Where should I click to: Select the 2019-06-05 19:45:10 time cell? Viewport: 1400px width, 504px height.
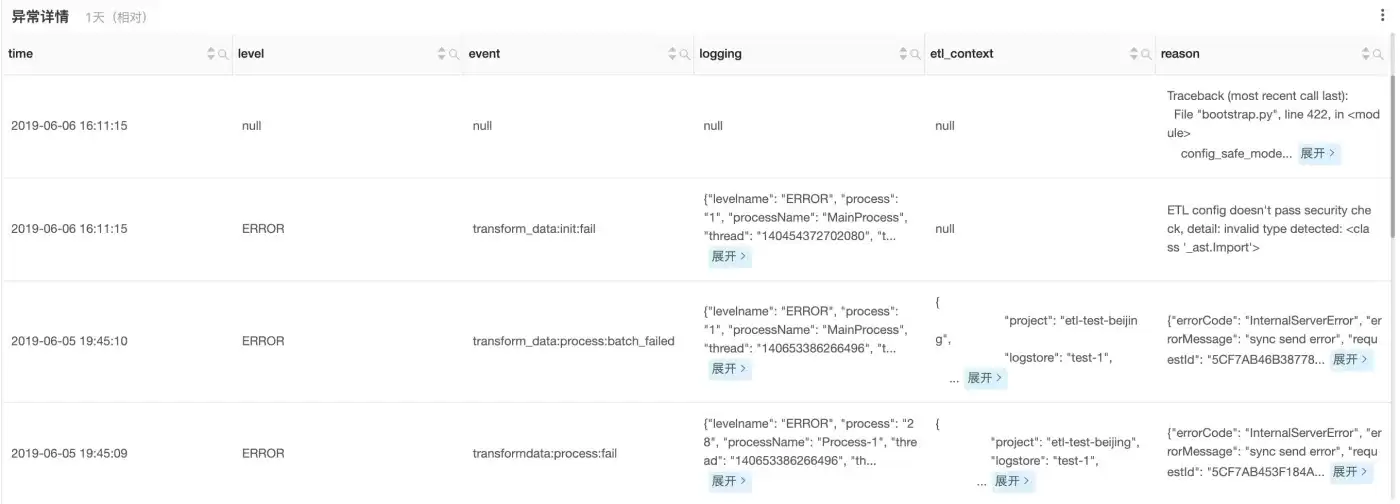[x=69, y=341]
